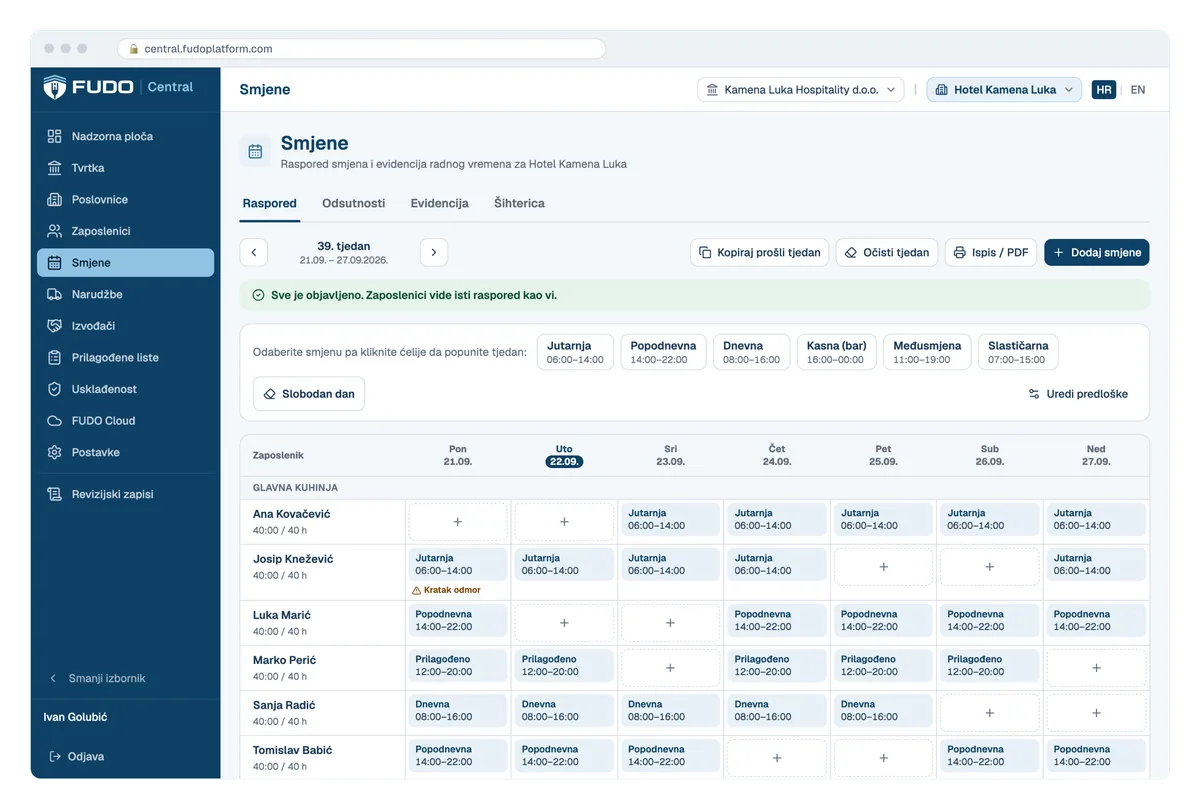Click the sliders icon beside Uredi predloške
Image resolution: width=1200 pixels, height=810 pixels.
coord(1034,394)
